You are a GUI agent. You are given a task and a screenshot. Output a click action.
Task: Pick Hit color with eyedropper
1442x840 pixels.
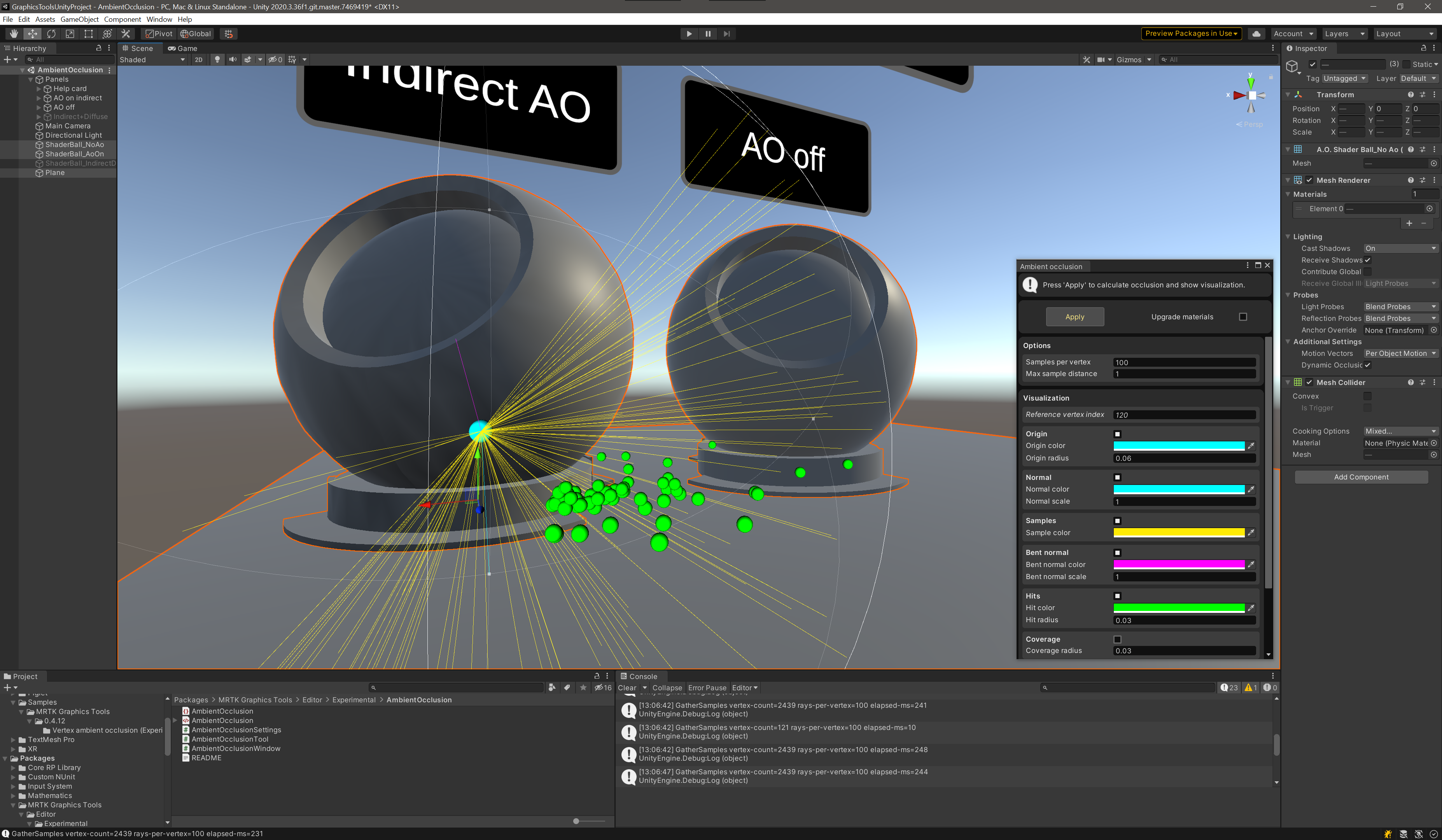pyautogui.click(x=1251, y=608)
